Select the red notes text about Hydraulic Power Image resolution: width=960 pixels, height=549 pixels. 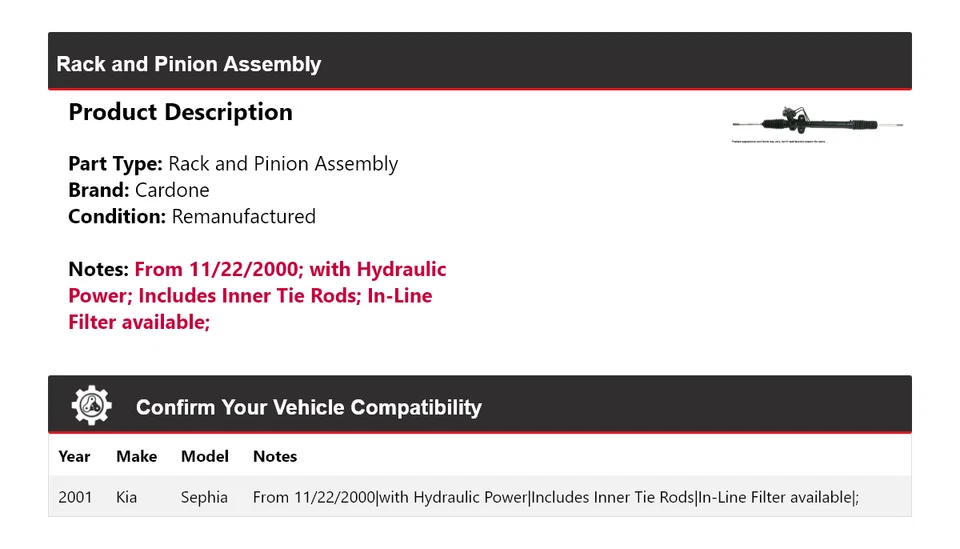tap(257, 296)
